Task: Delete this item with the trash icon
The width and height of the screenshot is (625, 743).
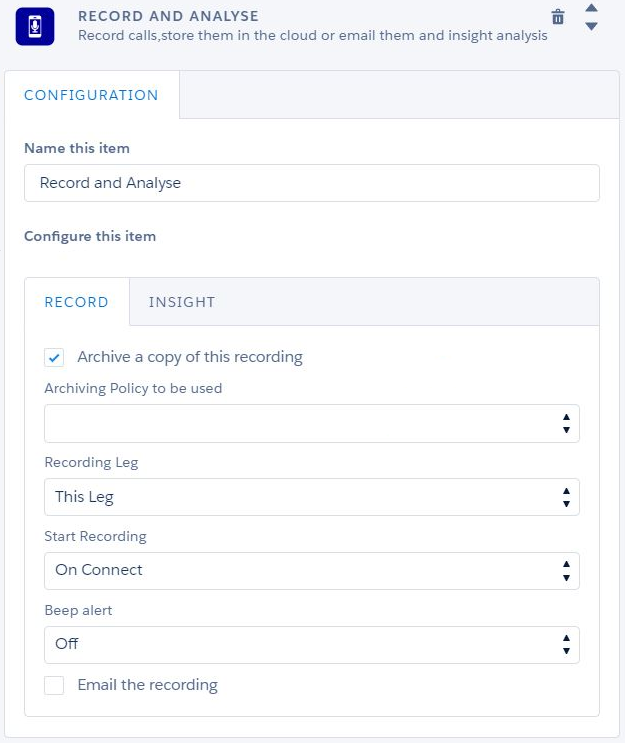Action: [x=558, y=17]
